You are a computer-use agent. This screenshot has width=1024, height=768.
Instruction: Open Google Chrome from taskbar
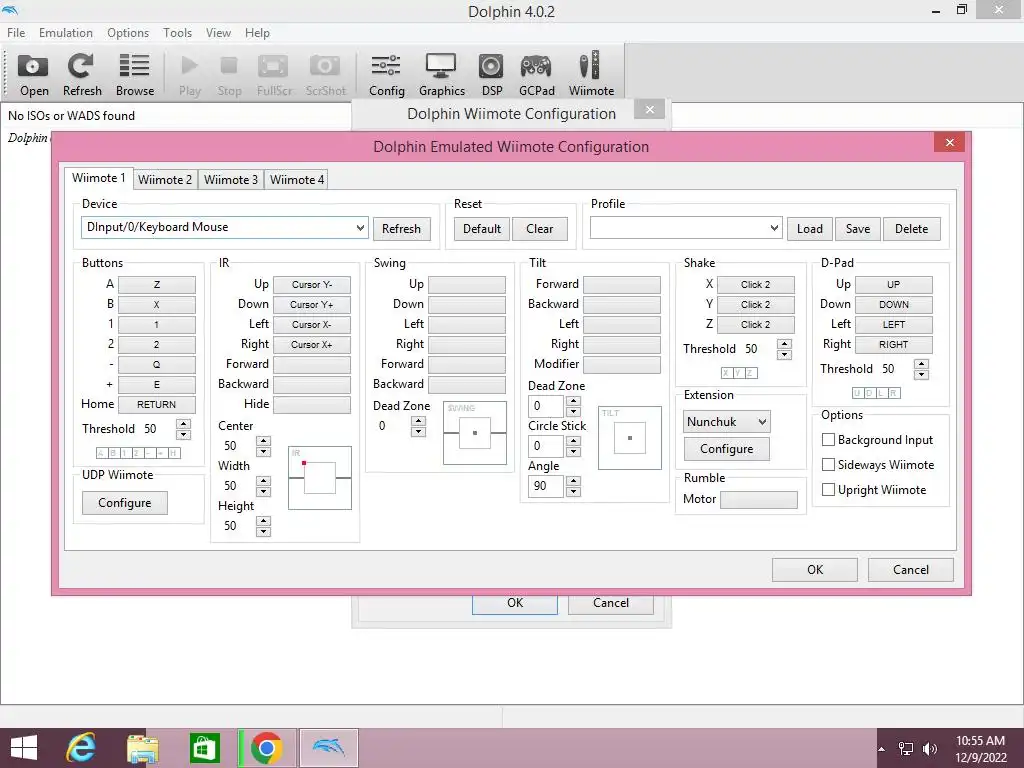[266, 748]
